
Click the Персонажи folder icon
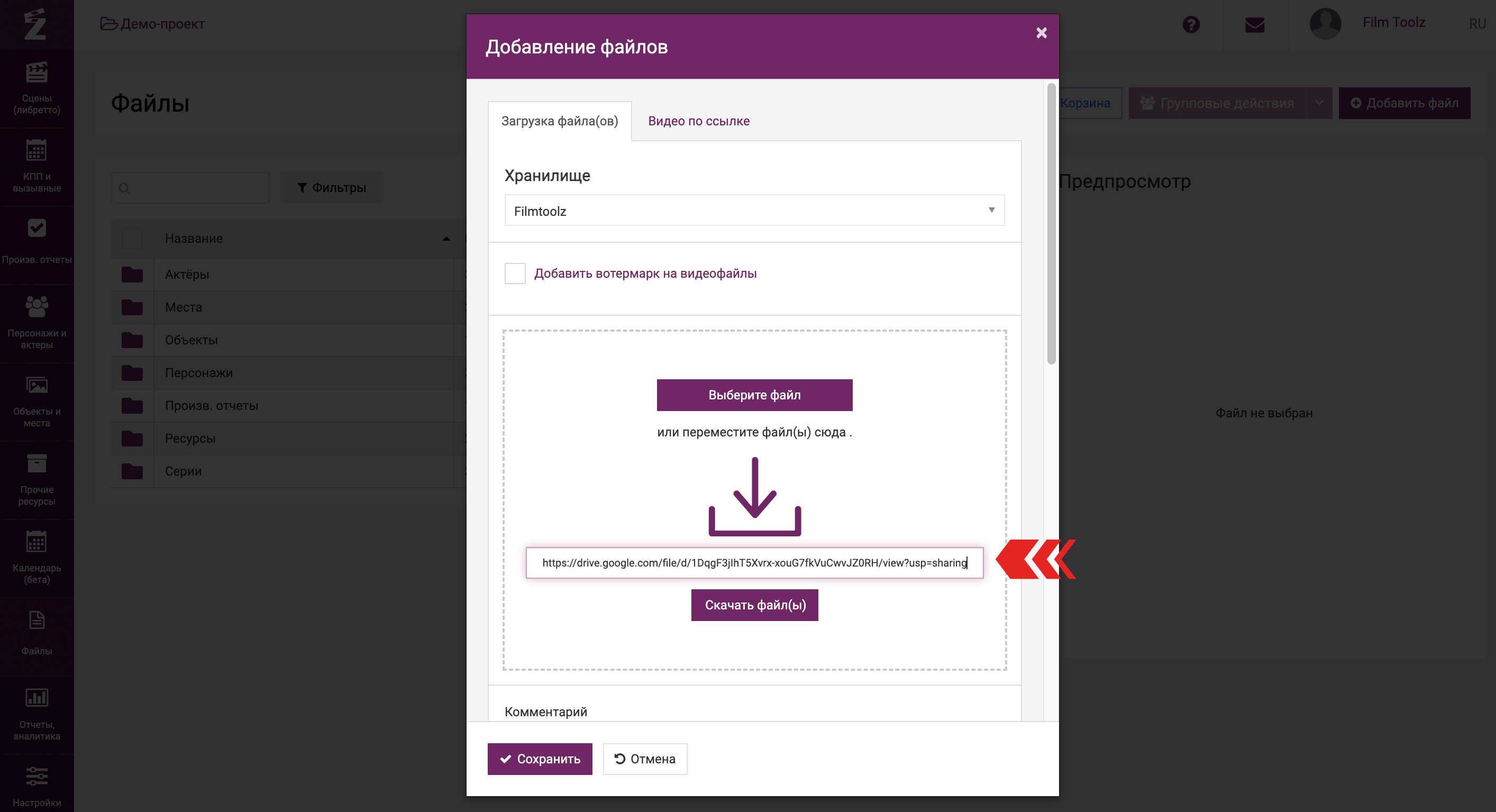tap(132, 372)
